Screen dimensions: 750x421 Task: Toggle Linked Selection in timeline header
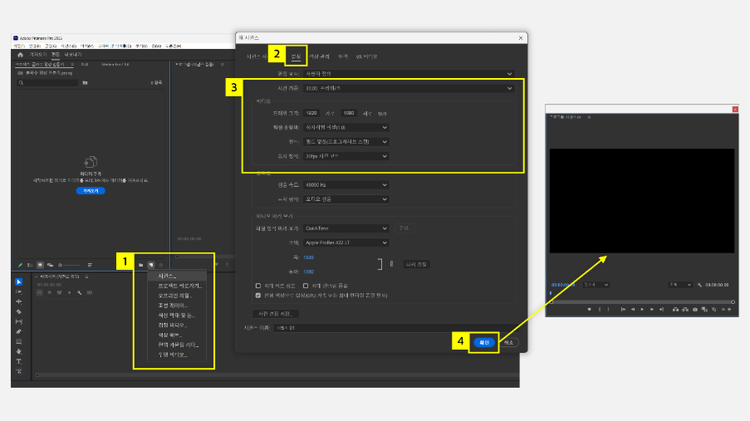click(x=59, y=292)
